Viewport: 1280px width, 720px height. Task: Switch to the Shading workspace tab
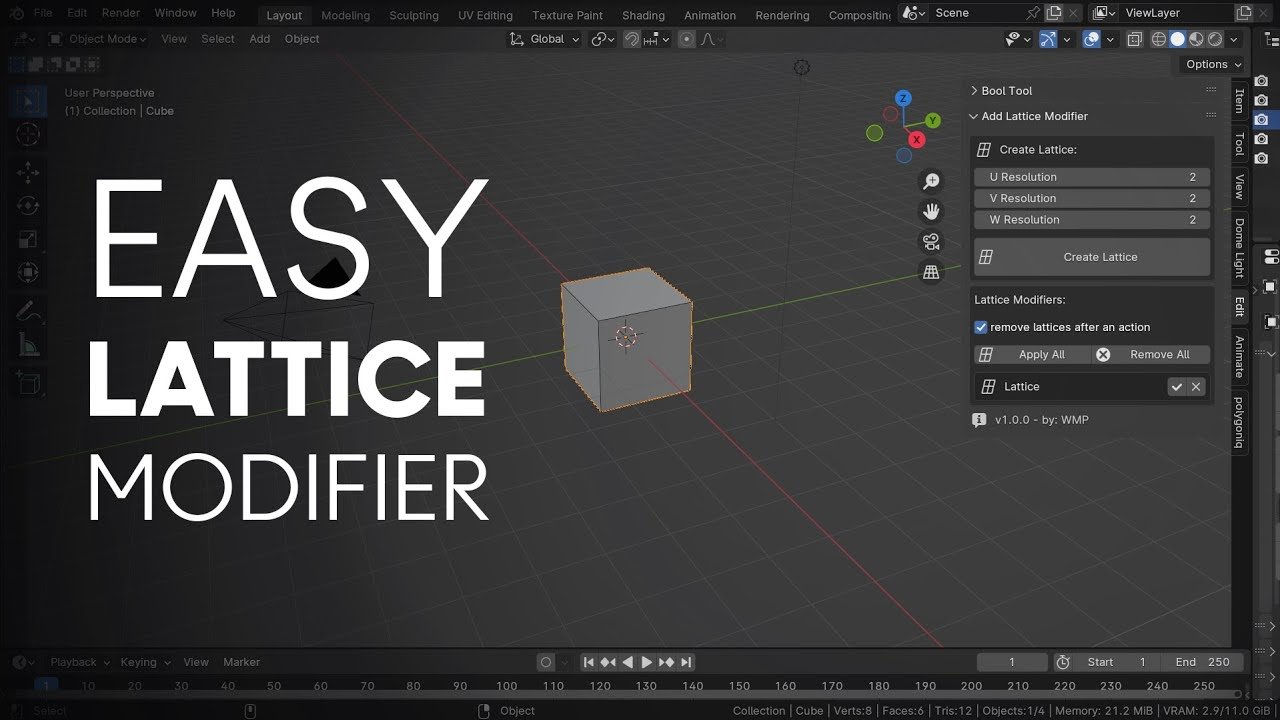(643, 15)
